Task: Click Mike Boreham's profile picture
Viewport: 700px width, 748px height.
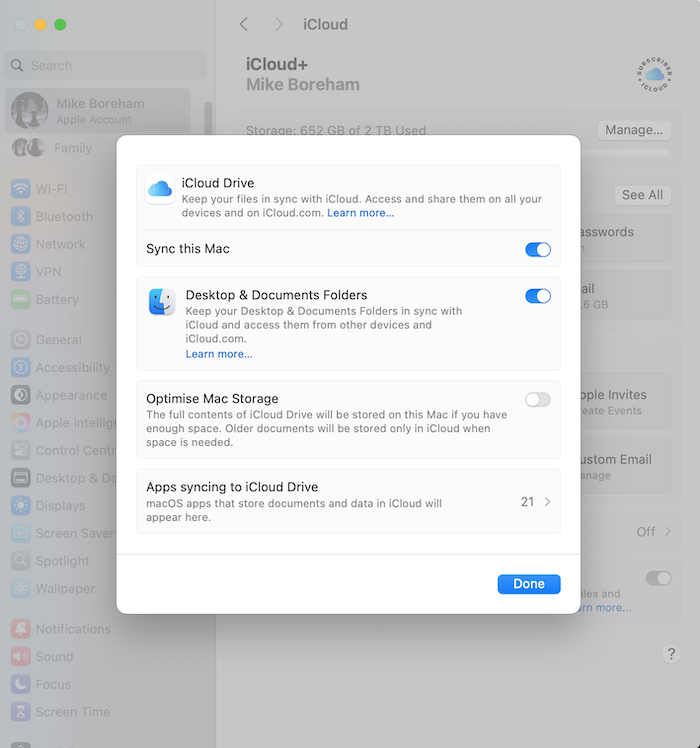Action: point(30,111)
